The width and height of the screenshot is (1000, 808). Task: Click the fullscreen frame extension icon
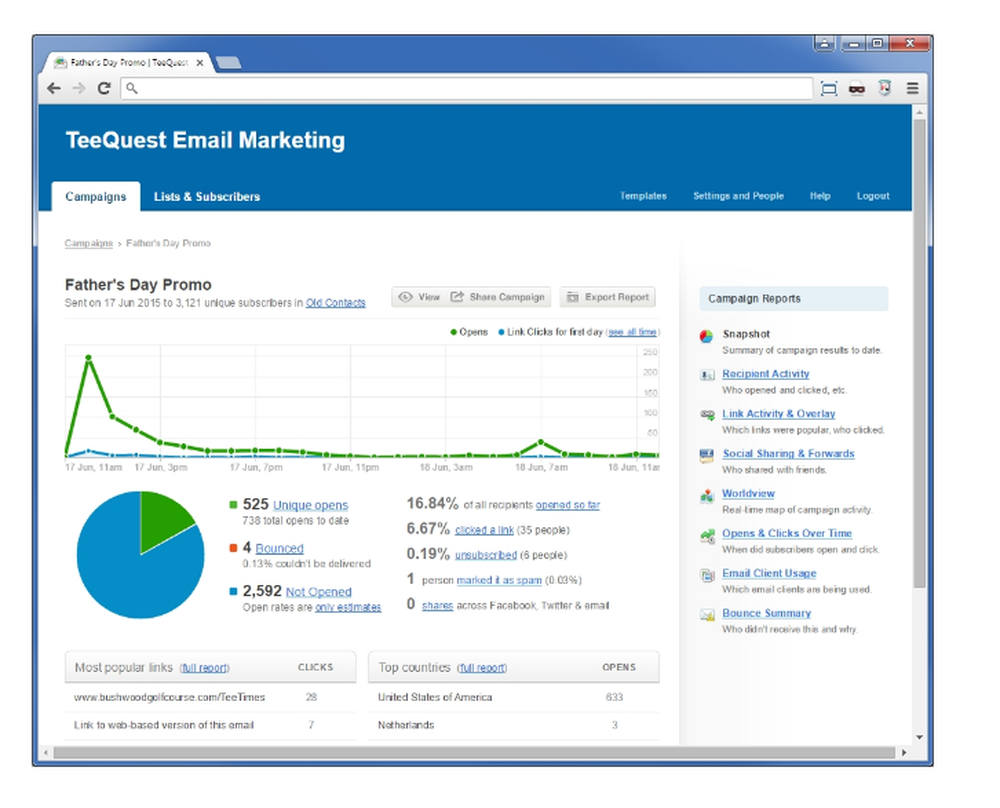click(x=828, y=89)
